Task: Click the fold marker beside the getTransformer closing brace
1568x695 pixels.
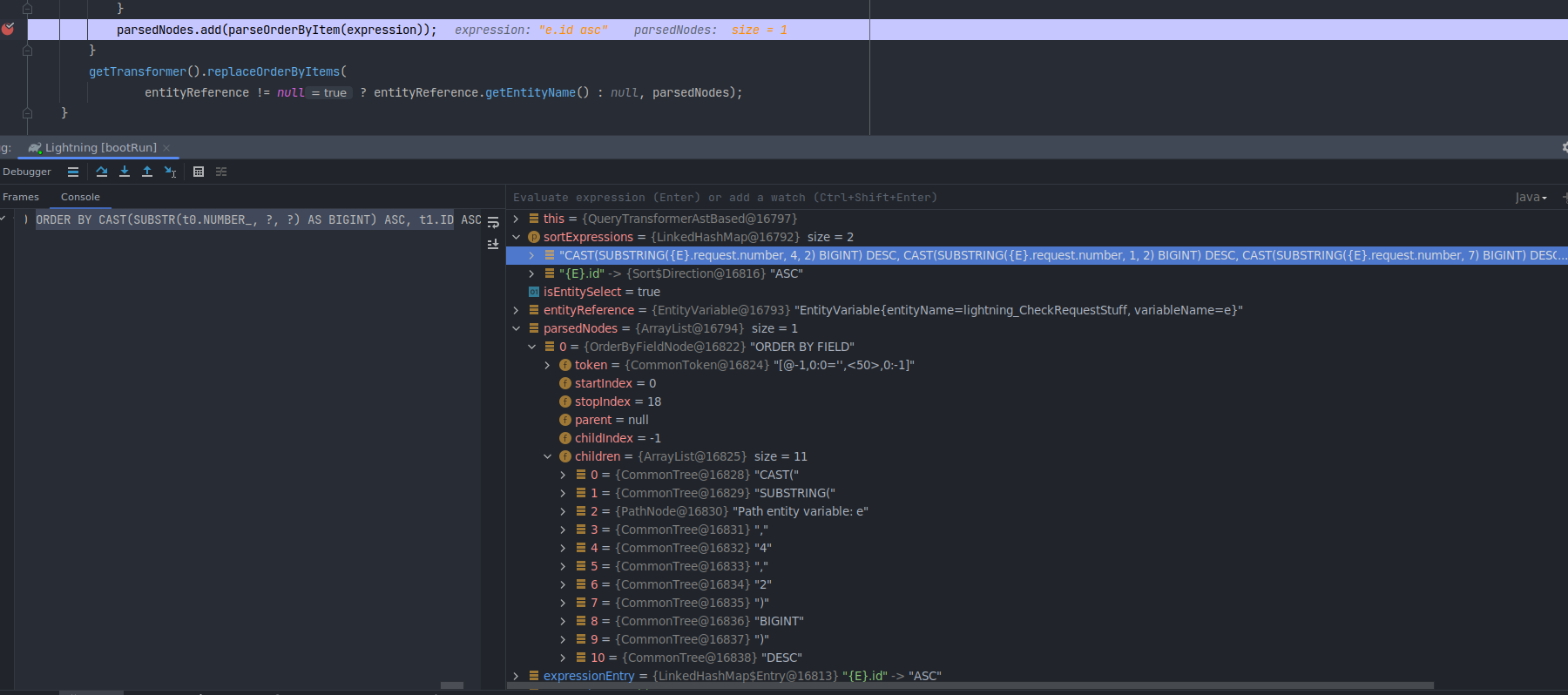Action: pyautogui.click(x=27, y=51)
